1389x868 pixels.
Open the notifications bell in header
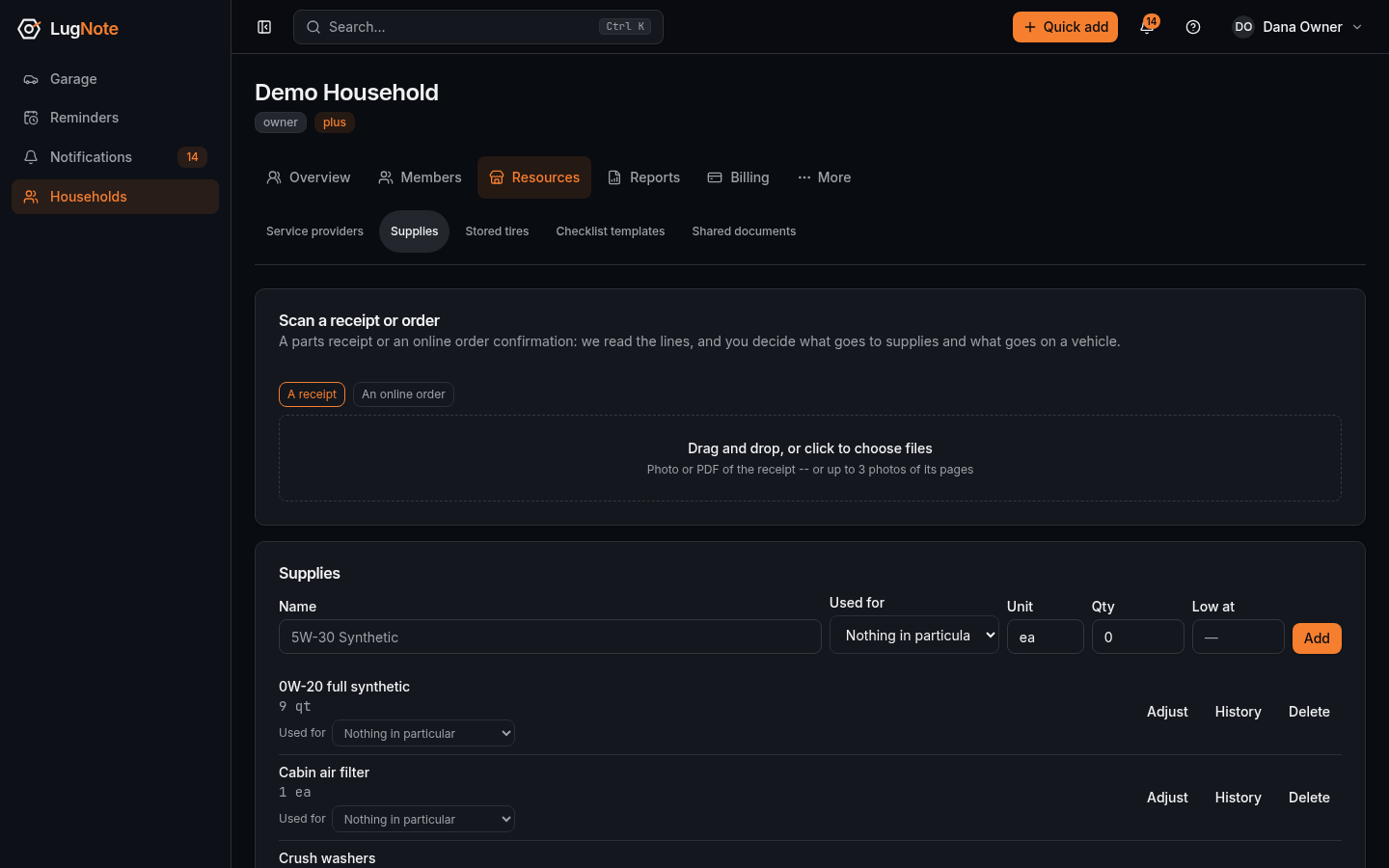coord(1147,27)
